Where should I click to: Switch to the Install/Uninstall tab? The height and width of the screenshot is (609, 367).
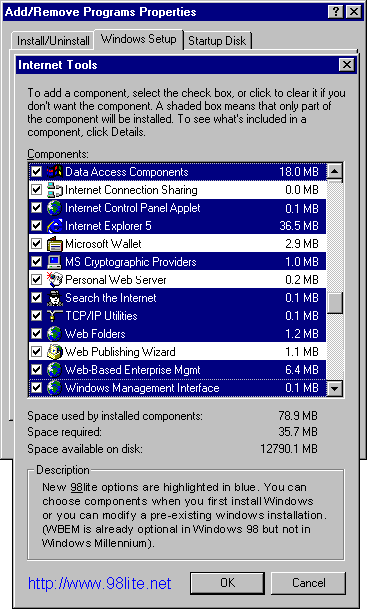[53, 41]
